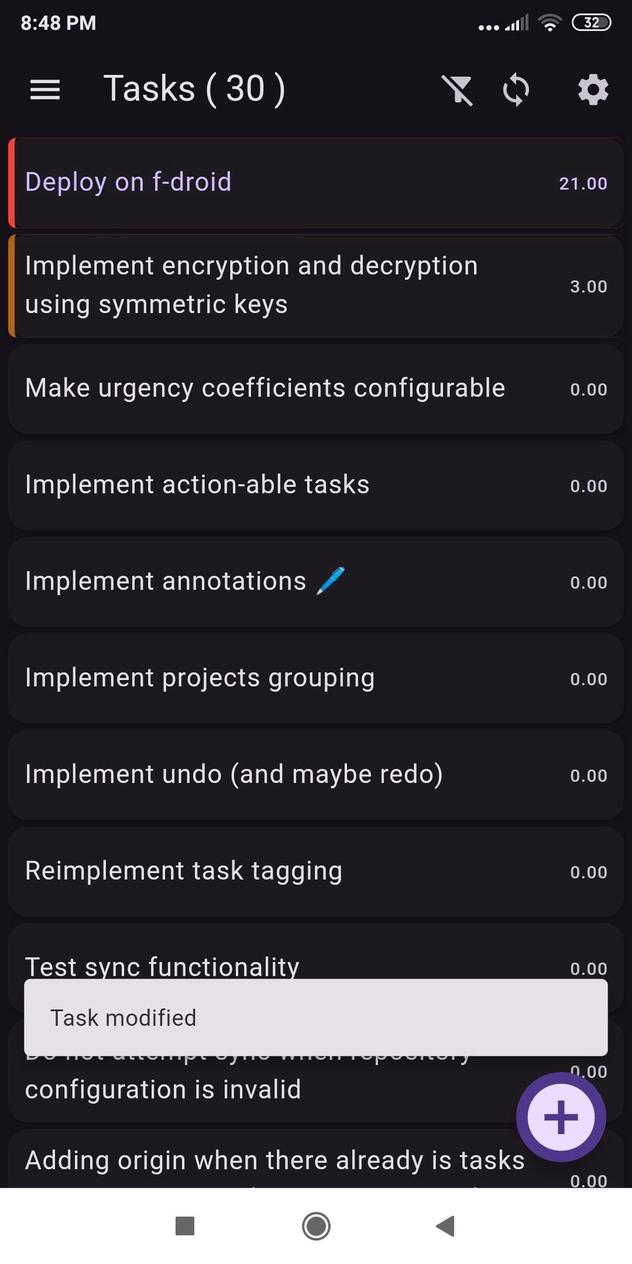Tap the purple plus button to add a task
632x1264 pixels.
(x=561, y=1117)
